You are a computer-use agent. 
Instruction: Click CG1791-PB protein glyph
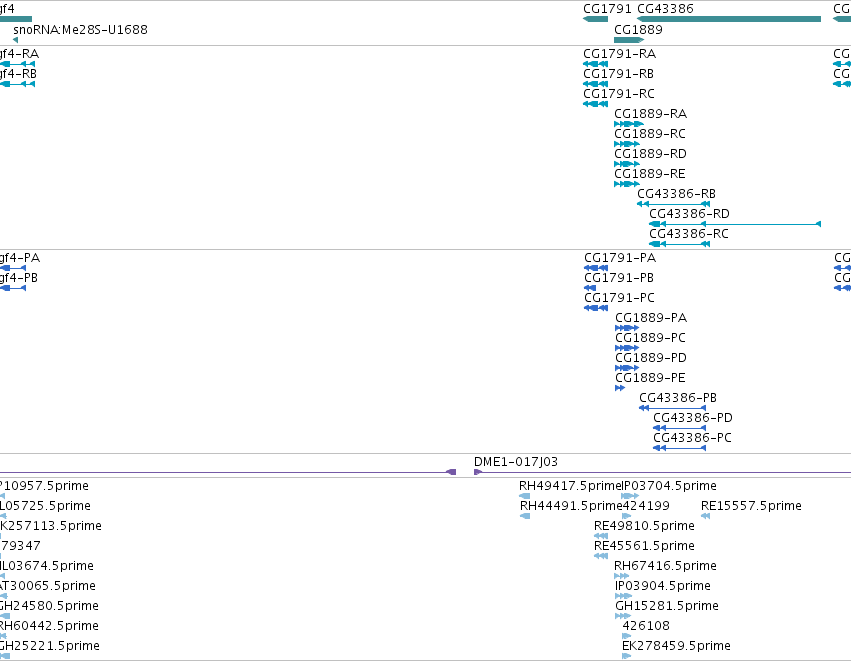(590, 288)
